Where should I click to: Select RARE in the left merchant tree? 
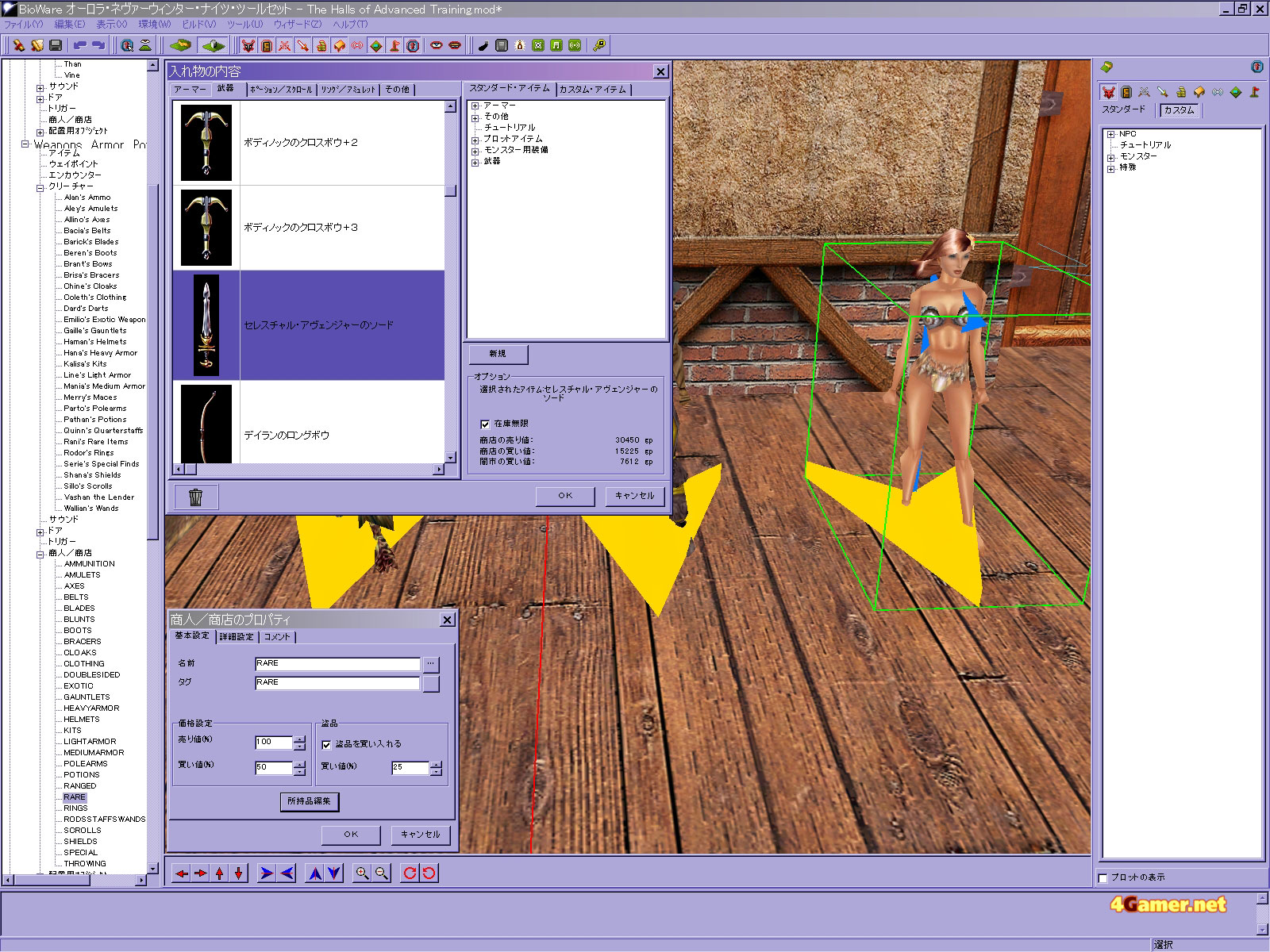click(x=75, y=797)
